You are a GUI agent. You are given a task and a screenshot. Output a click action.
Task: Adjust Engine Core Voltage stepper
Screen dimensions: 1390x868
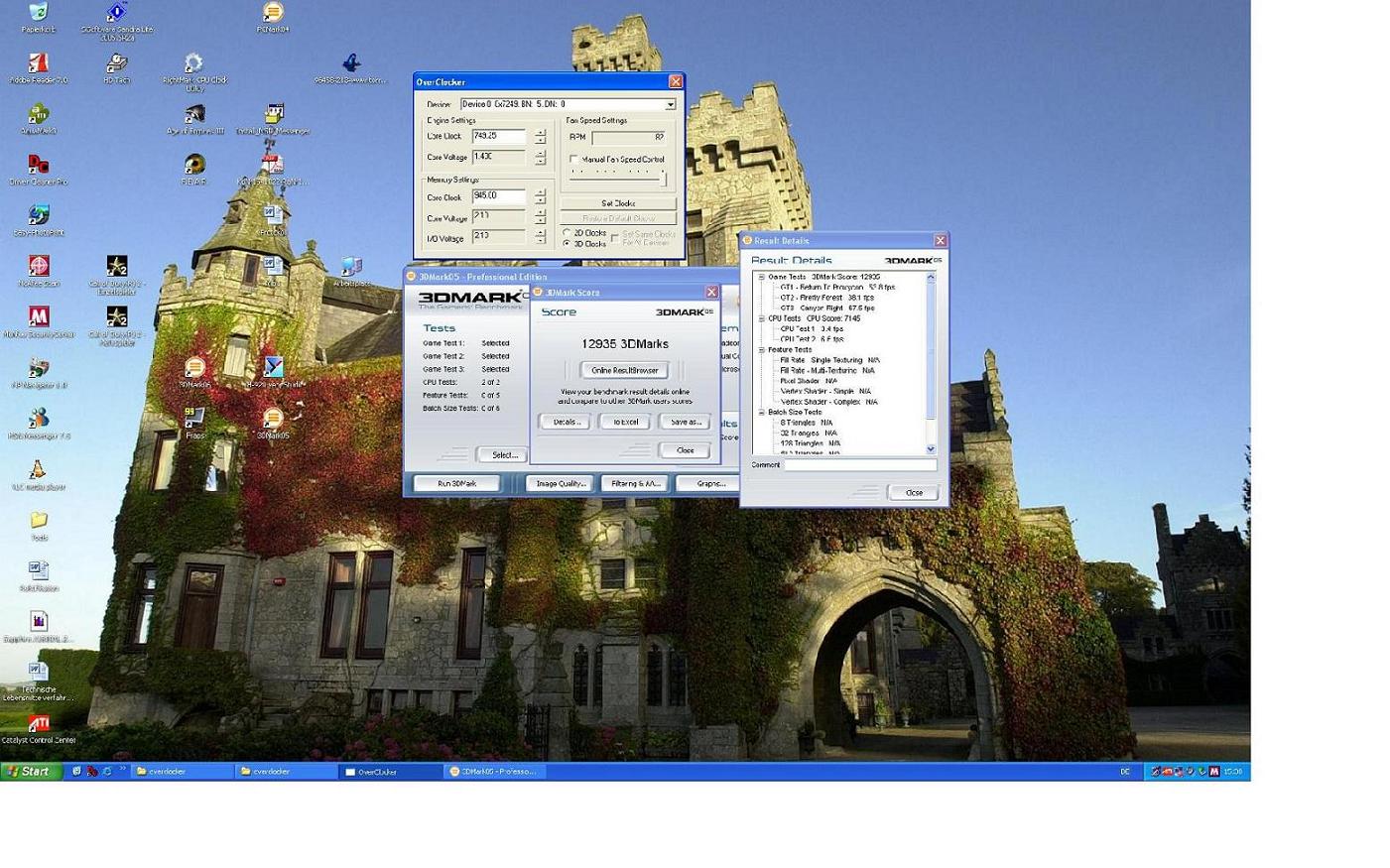point(541,157)
